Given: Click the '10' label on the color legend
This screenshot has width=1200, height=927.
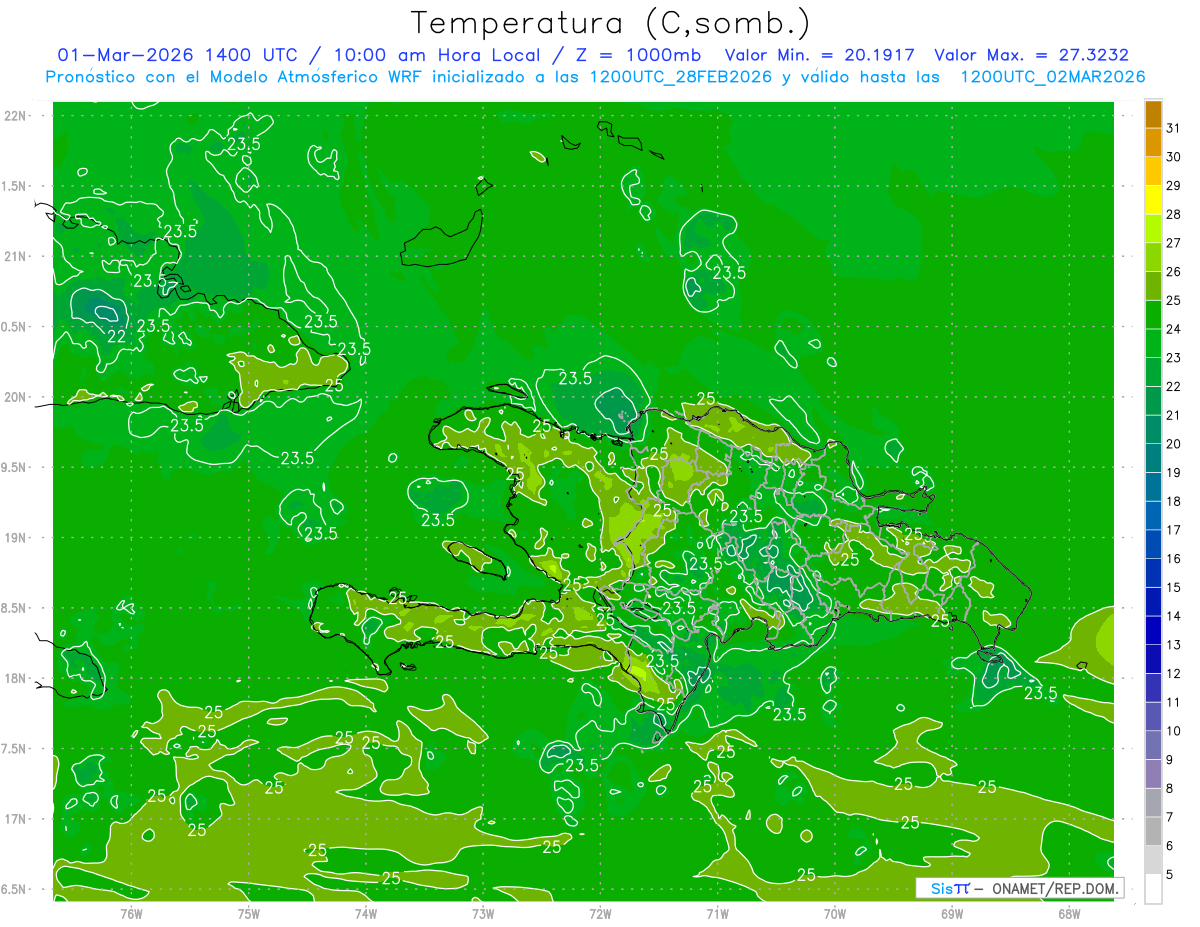Looking at the screenshot, I should click(x=1174, y=731).
